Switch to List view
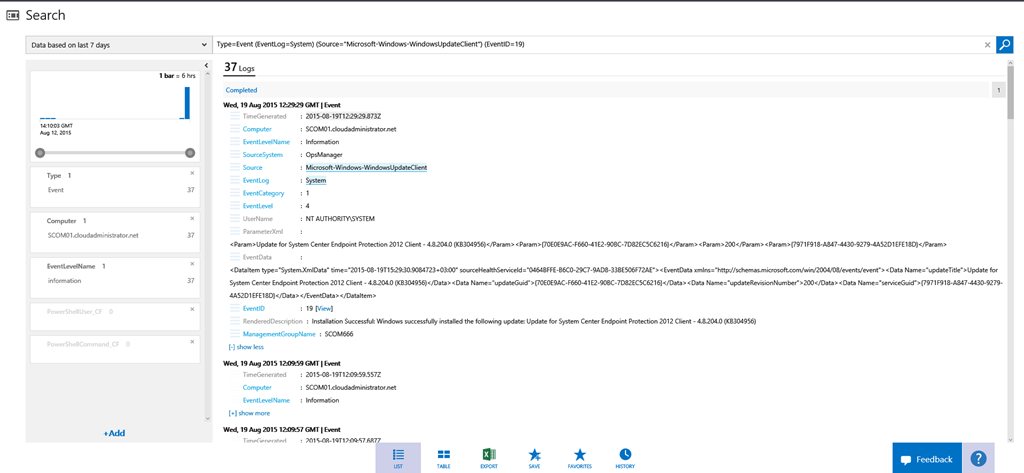1024x473 pixels. point(398,458)
